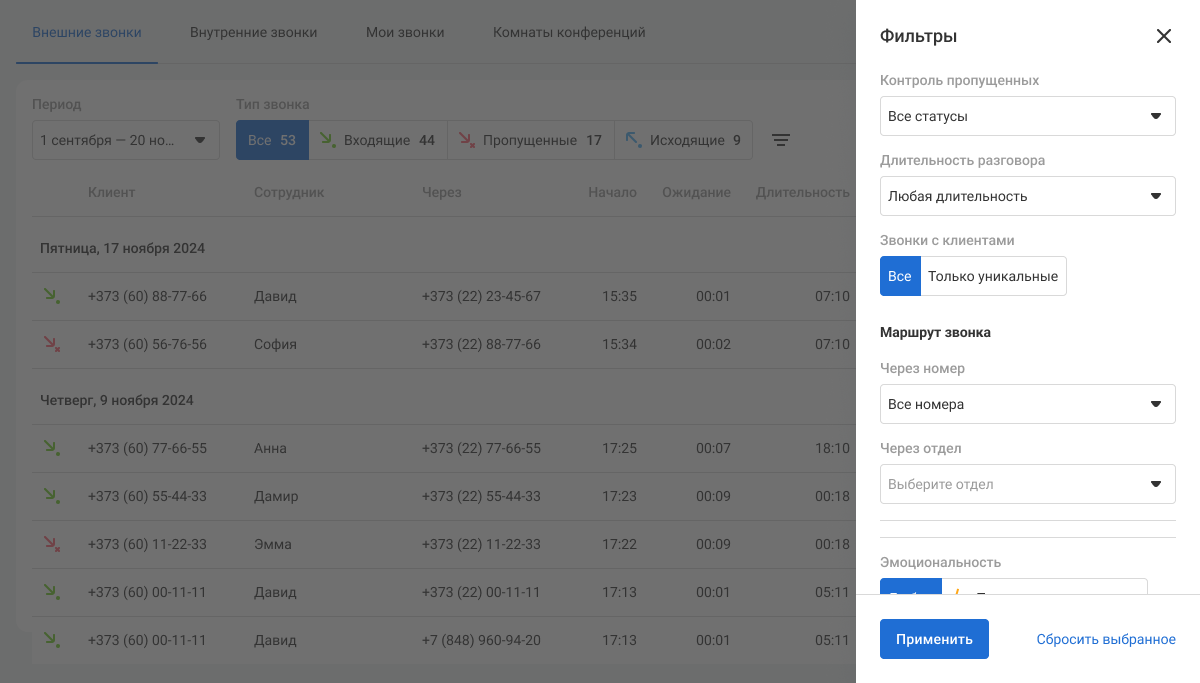The height and width of the screenshot is (683, 1200).
Task: Open the Через номер dropdown
Action: click(x=1027, y=404)
